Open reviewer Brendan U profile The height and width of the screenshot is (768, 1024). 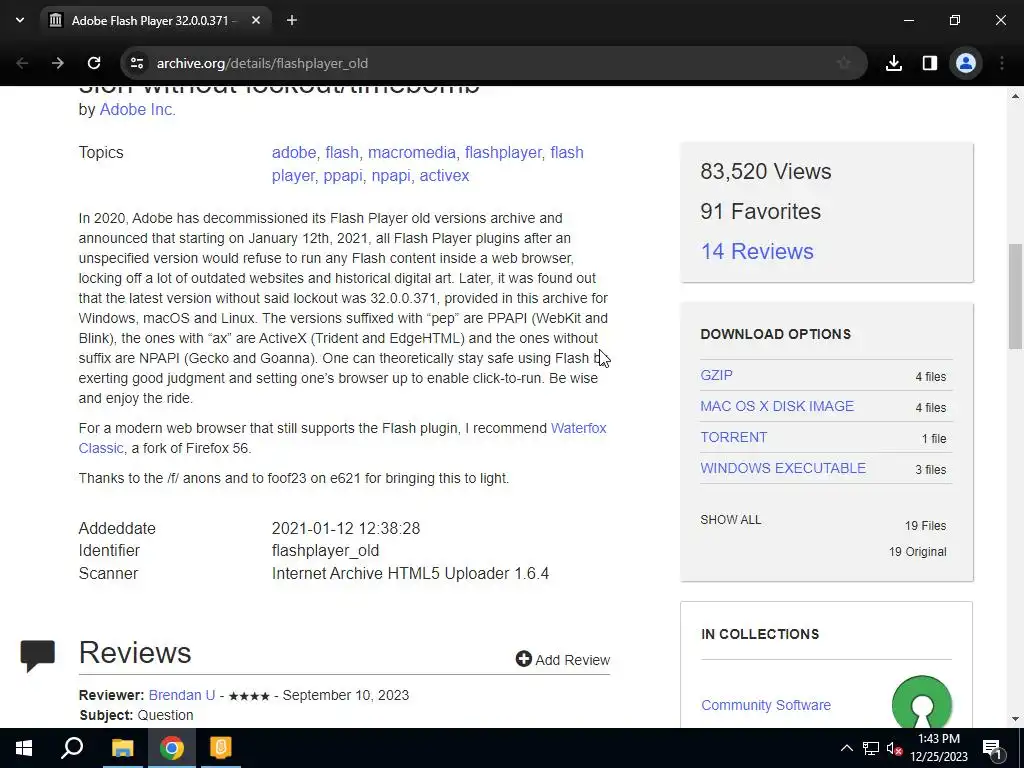coord(182,696)
